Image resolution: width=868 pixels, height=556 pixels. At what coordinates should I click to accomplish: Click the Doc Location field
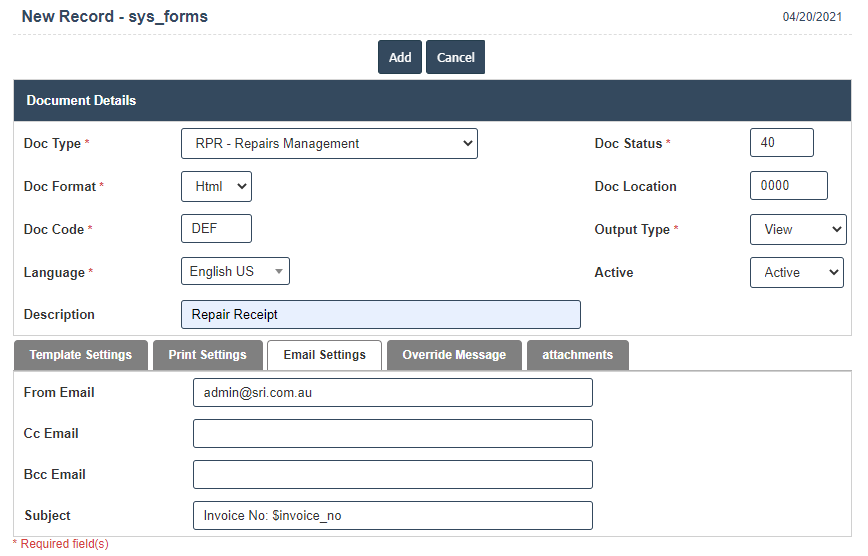click(788, 186)
